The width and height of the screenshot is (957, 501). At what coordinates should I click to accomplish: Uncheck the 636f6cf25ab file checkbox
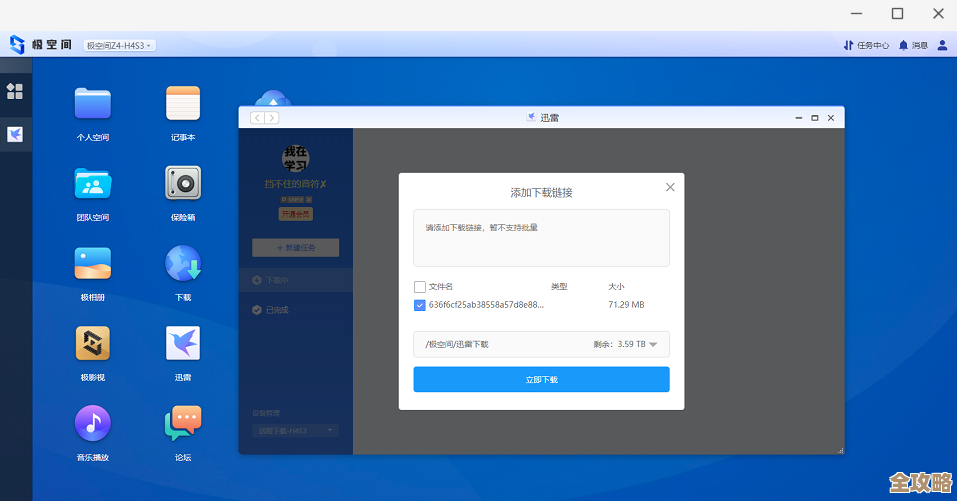pos(420,305)
